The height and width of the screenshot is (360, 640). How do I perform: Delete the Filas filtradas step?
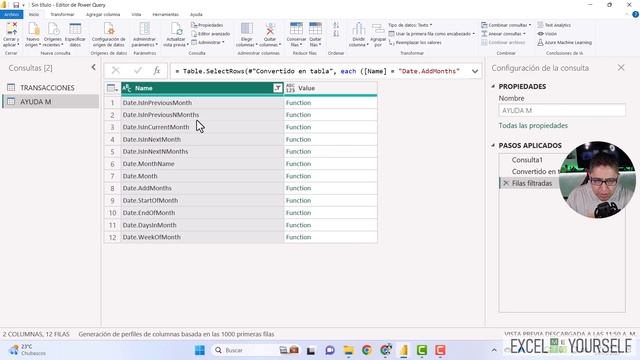506,183
